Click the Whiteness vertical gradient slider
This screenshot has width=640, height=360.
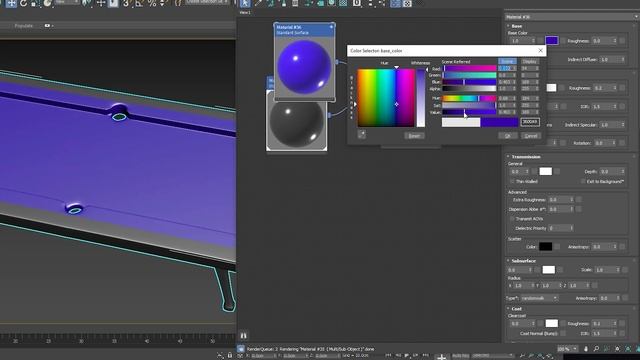pos(420,98)
